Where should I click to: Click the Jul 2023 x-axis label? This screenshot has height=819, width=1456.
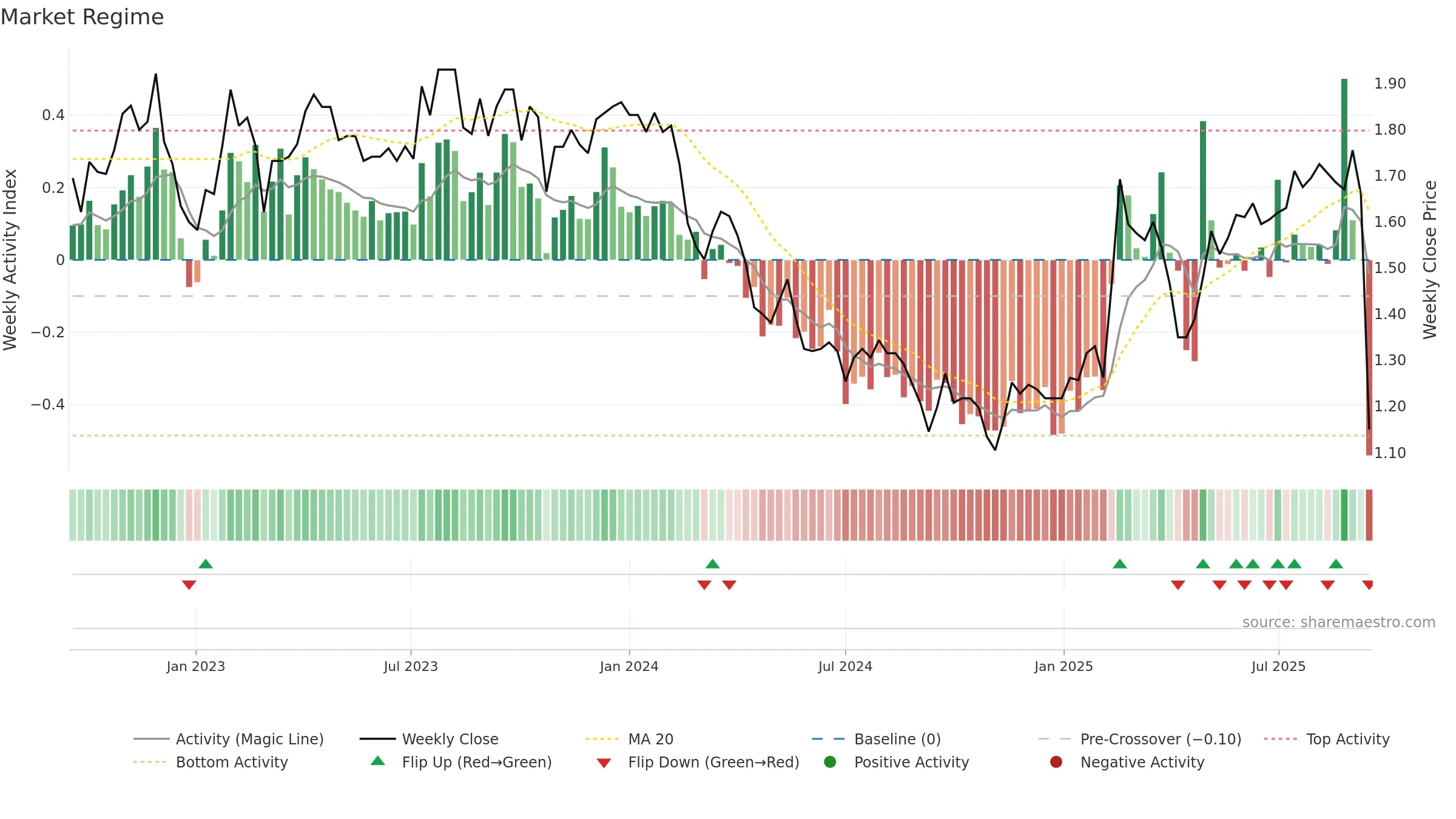pos(411,666)
